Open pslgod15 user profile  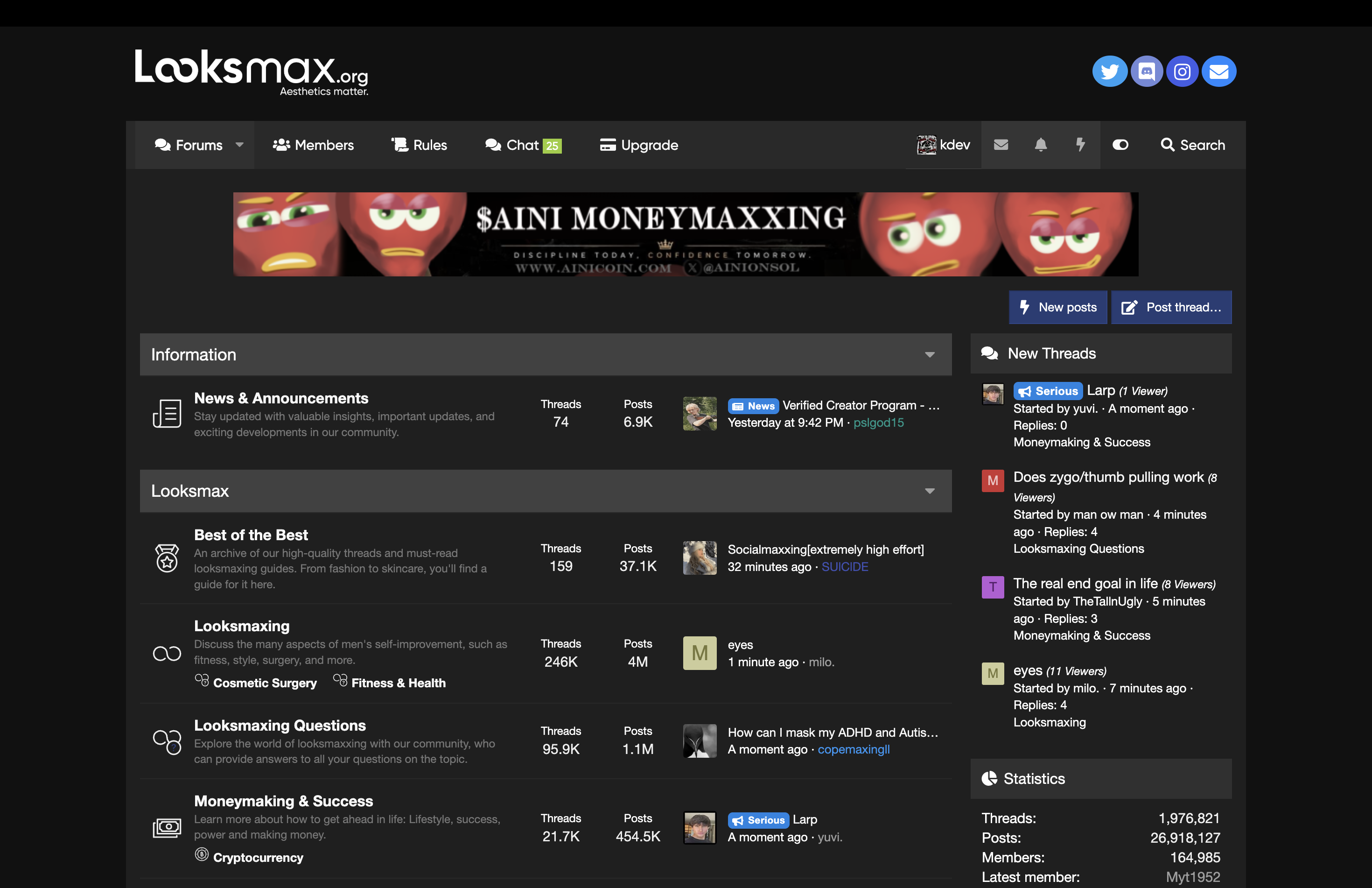(x=878, y=423)
